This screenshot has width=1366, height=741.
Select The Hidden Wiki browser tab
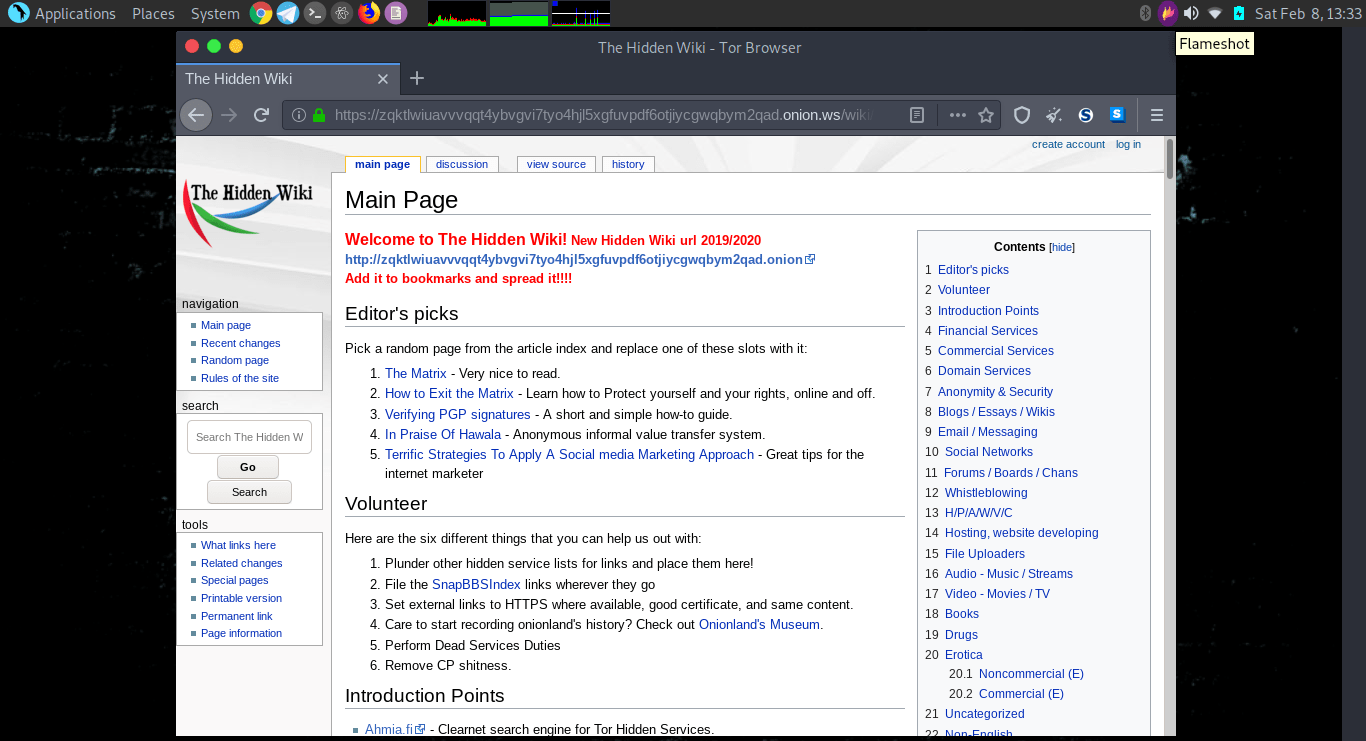click(x=288, y=79)
